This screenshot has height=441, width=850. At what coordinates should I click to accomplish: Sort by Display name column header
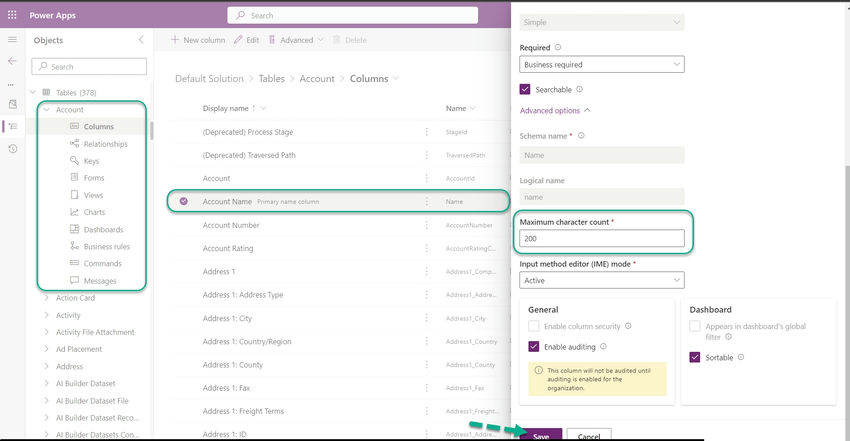[x=226, y=108]
